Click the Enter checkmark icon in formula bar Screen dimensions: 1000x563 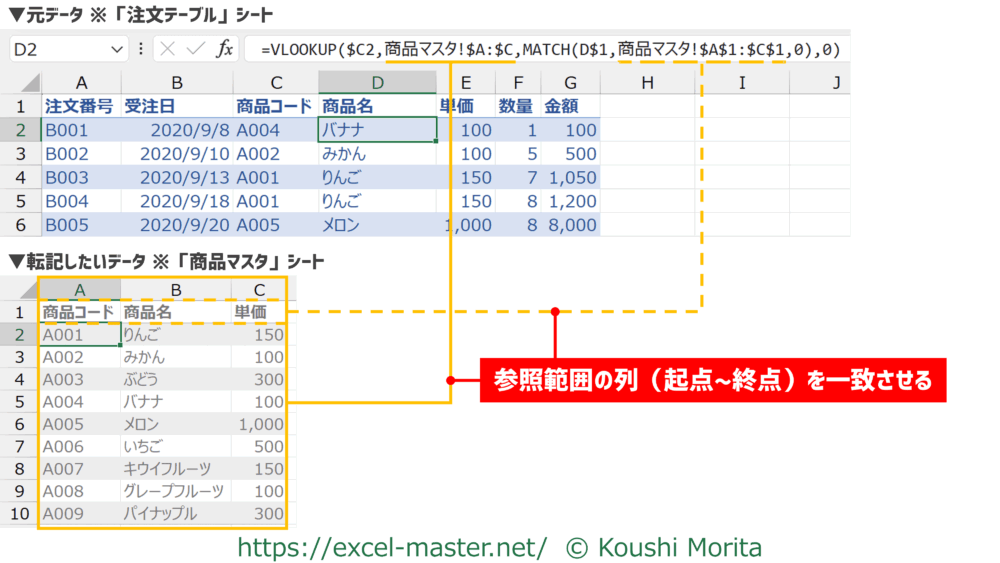pyautogui.click(x=196, y=49)
